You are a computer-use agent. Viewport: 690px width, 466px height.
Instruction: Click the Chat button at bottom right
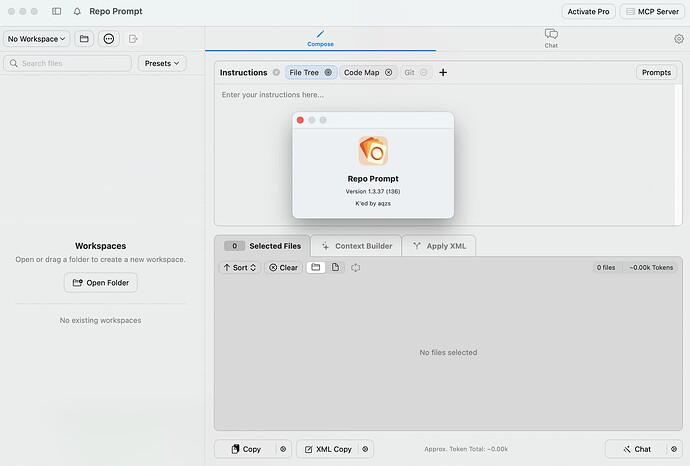click(x=636, y=449)
